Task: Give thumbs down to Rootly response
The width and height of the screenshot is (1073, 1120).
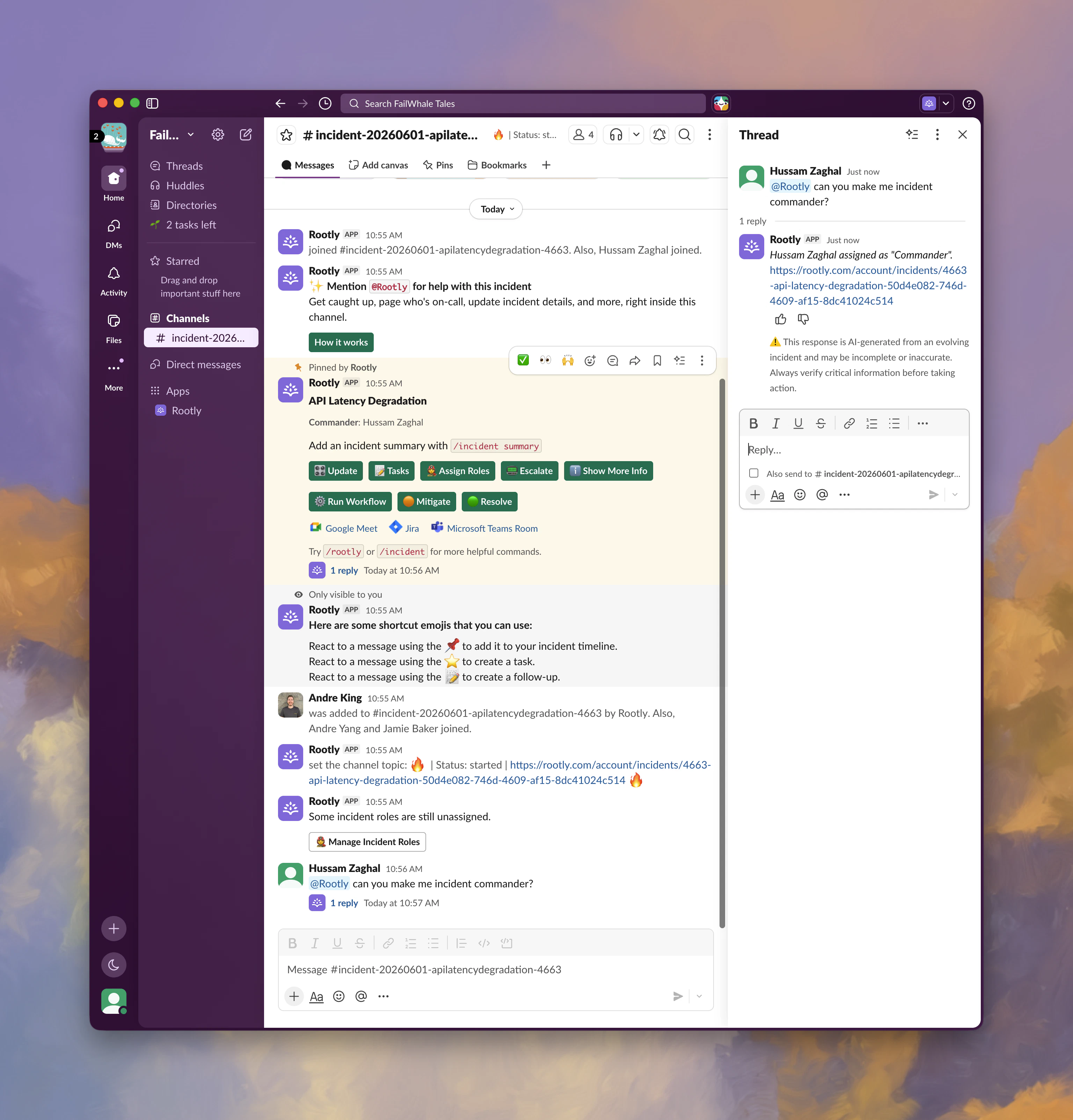Action: (803, 319)
